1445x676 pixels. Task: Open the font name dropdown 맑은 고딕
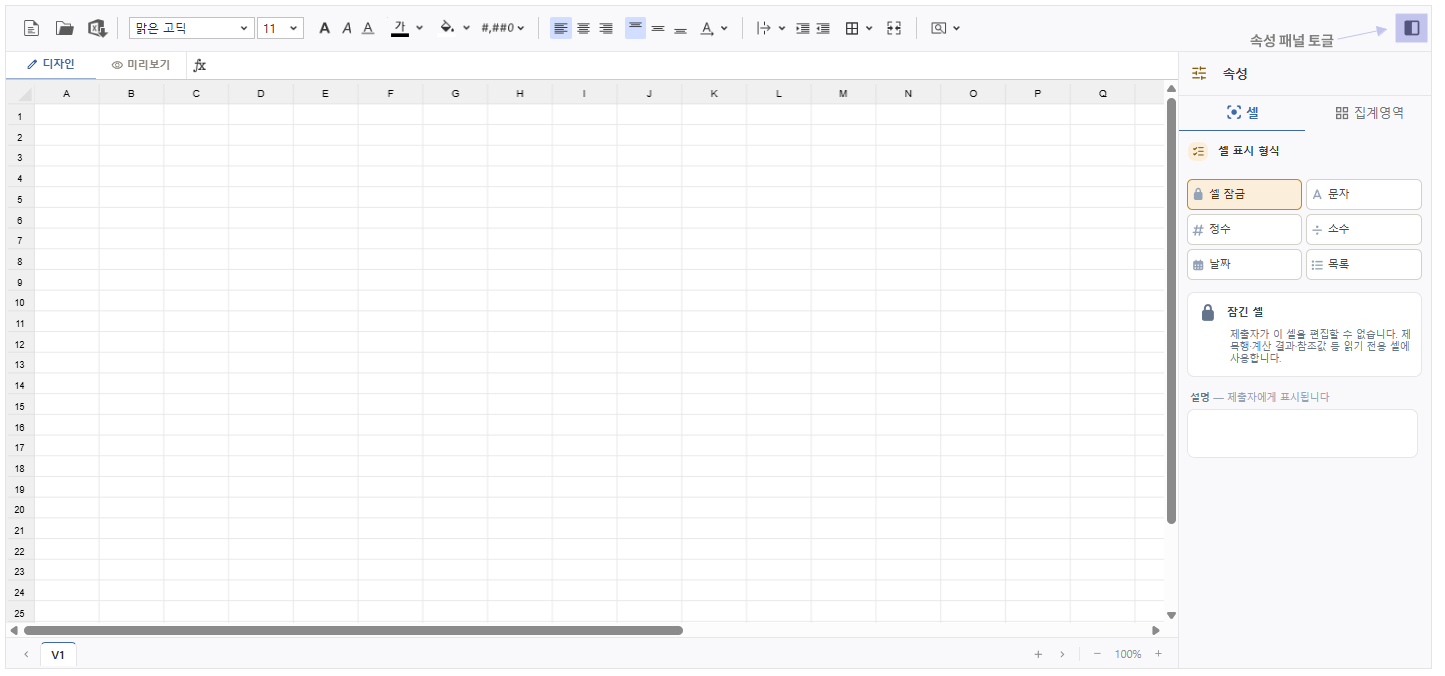tap(192, 28)
